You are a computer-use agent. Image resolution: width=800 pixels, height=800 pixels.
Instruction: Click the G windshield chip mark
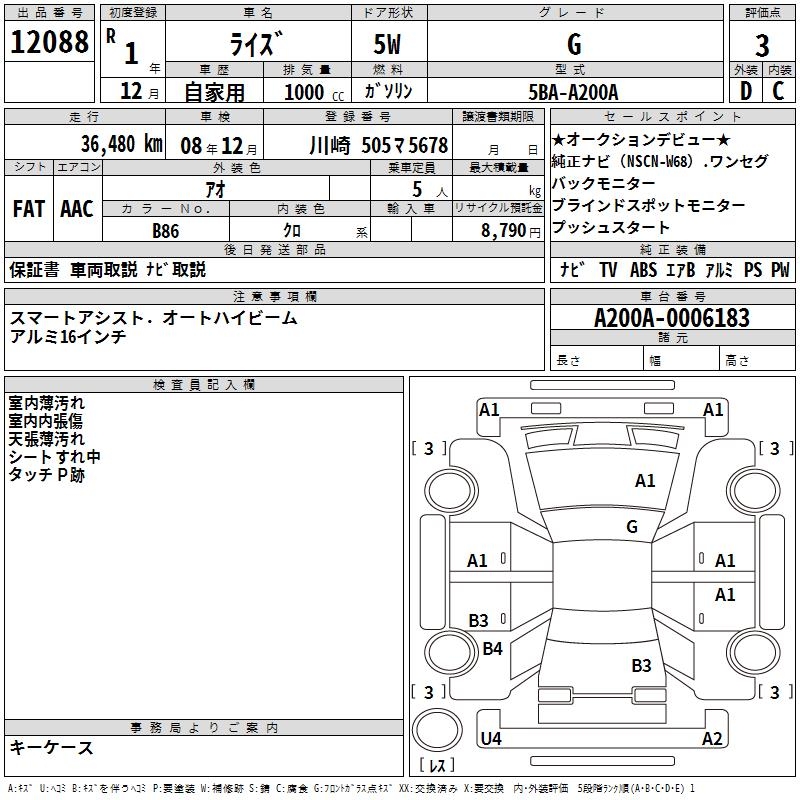(x=632, y=527)
